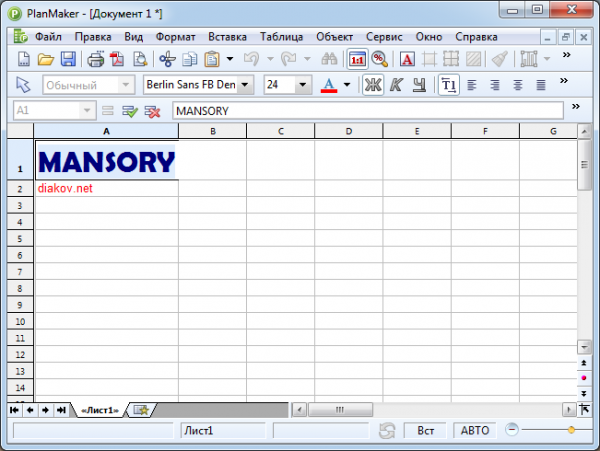600x451 pixels.
Task: Open the paste options dropdown arrow
Action: [x=230, y=59]
